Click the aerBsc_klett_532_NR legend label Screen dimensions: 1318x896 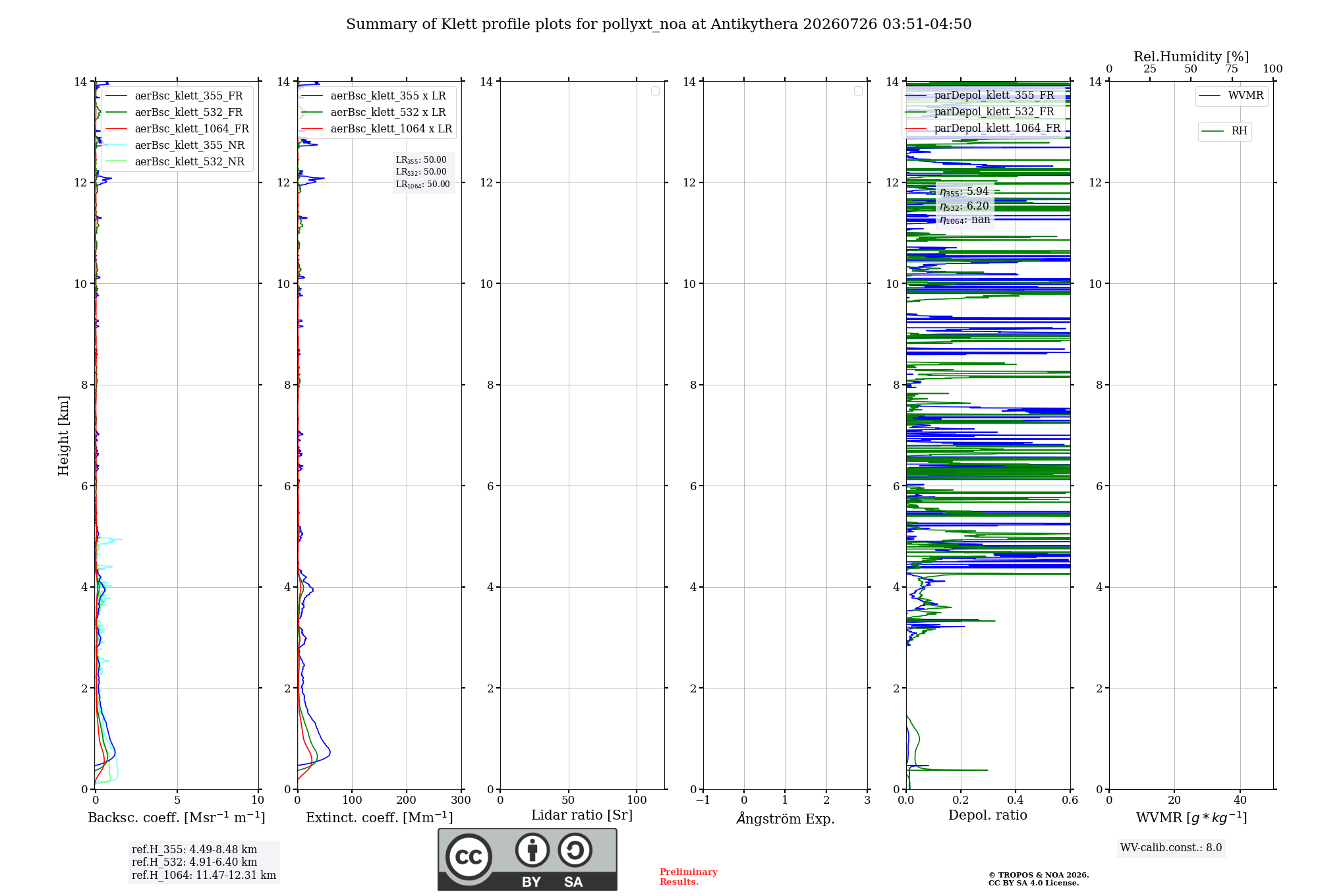coord(190,162)
